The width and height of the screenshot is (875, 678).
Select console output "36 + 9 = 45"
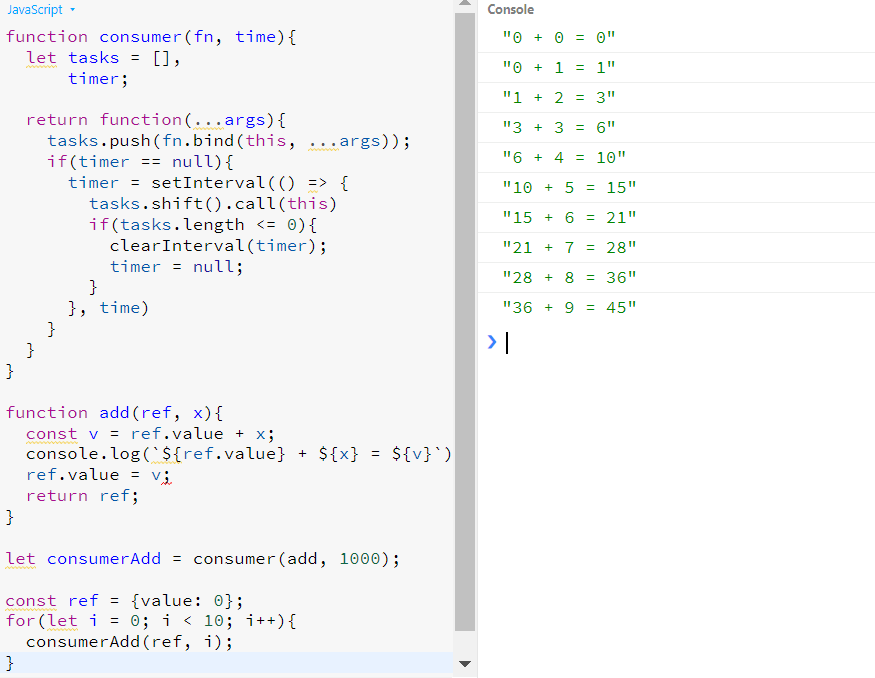coord(569,308)
